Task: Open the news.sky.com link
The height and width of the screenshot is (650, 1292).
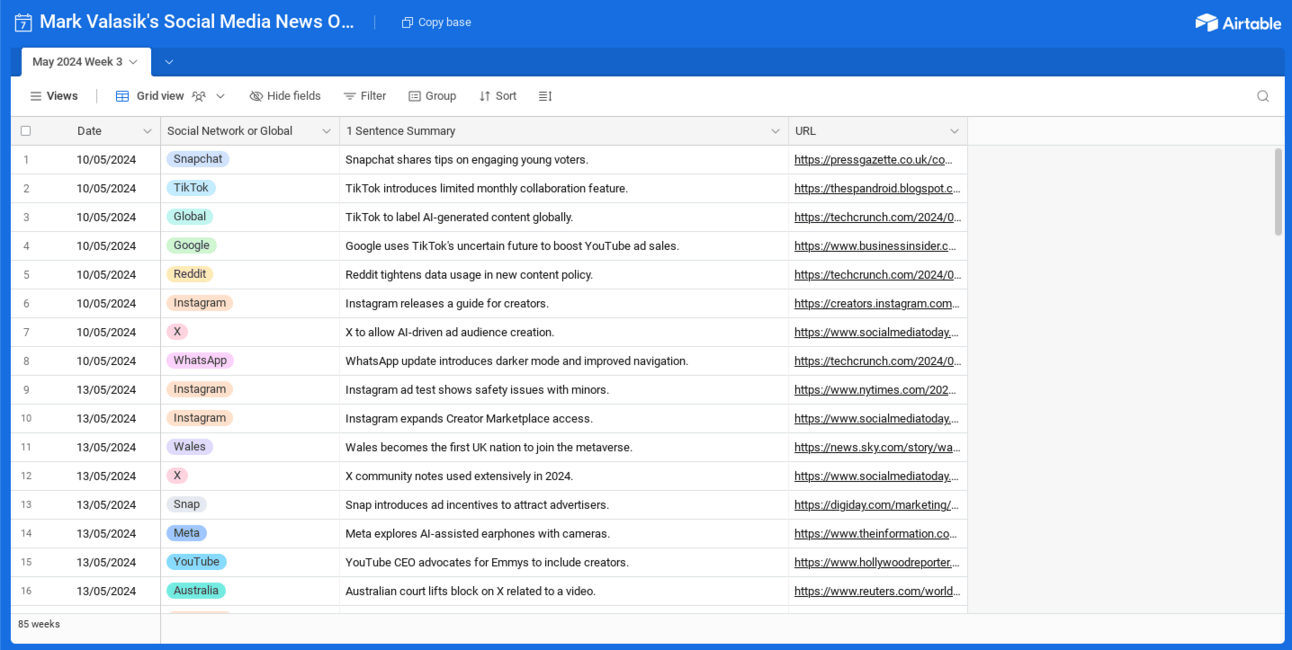Action: pos(877,447)
